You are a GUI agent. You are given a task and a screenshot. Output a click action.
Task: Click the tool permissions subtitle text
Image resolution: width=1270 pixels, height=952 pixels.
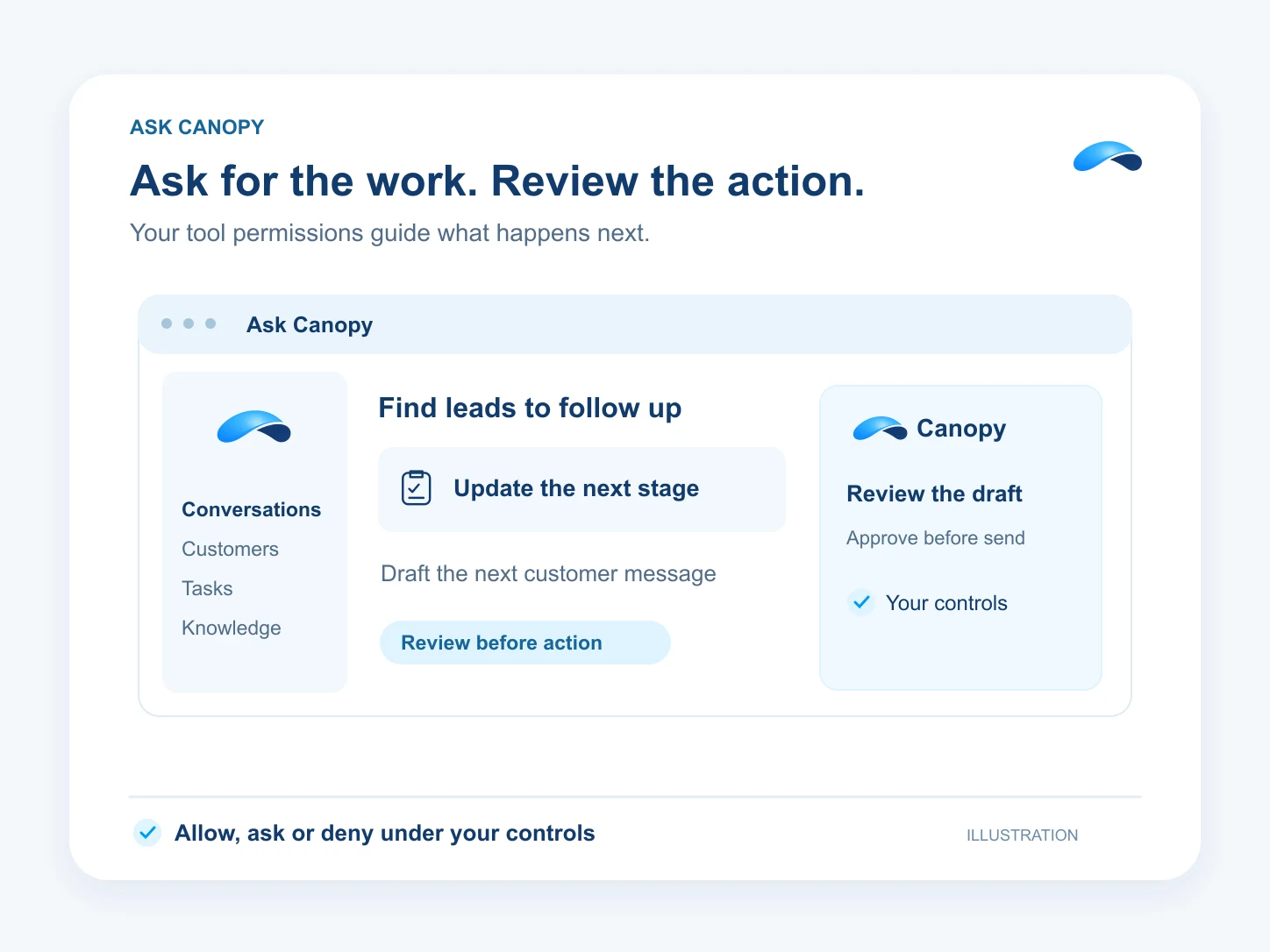coord(389,233)
